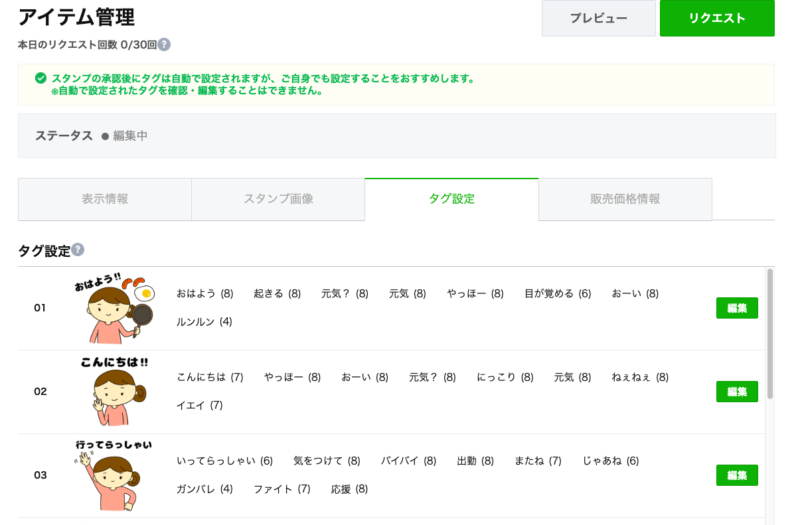The width and height of the screenshot is (800, 525).
Task: Click the green リクエスト button
Action: tap(717, 18)
